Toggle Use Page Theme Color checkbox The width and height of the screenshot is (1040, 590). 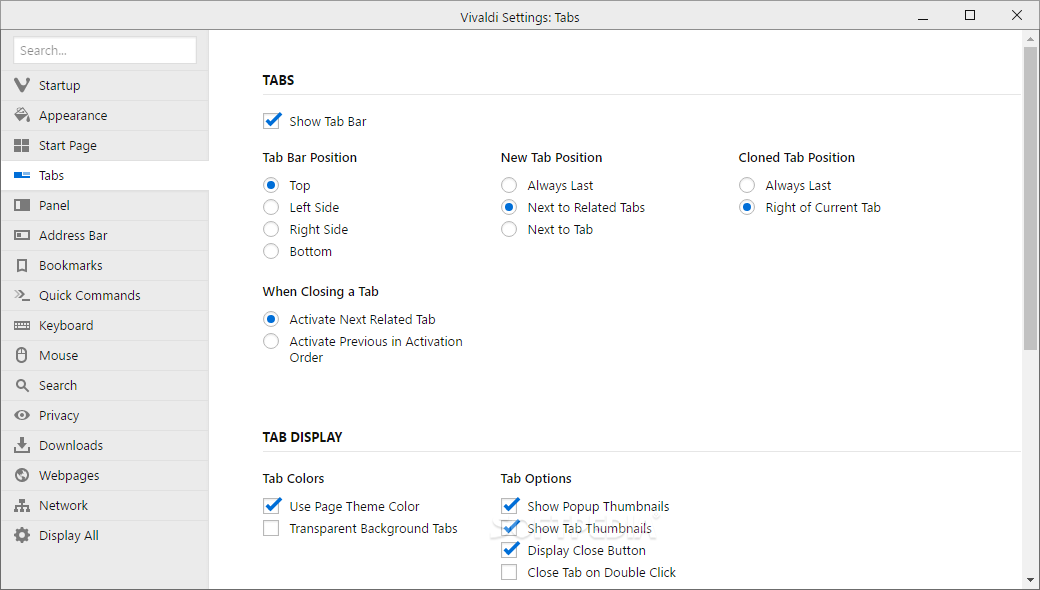click(x=271, y=506)
